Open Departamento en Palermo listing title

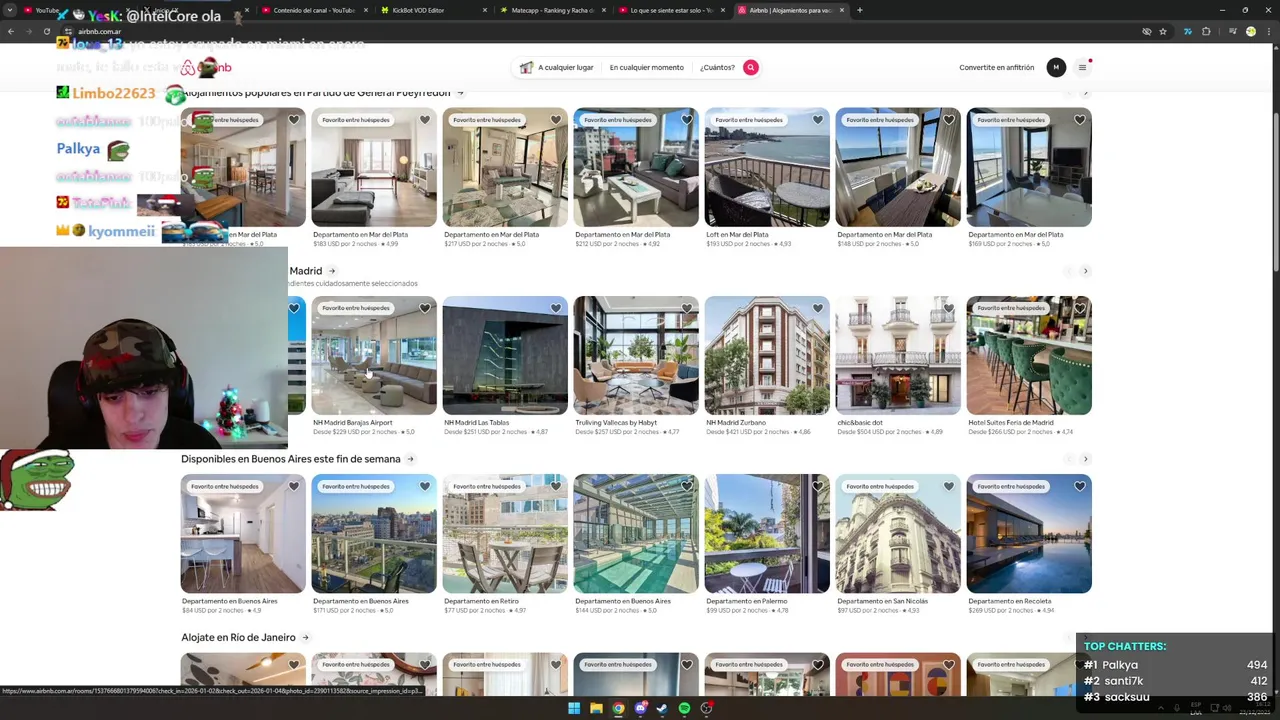(747, 601)
